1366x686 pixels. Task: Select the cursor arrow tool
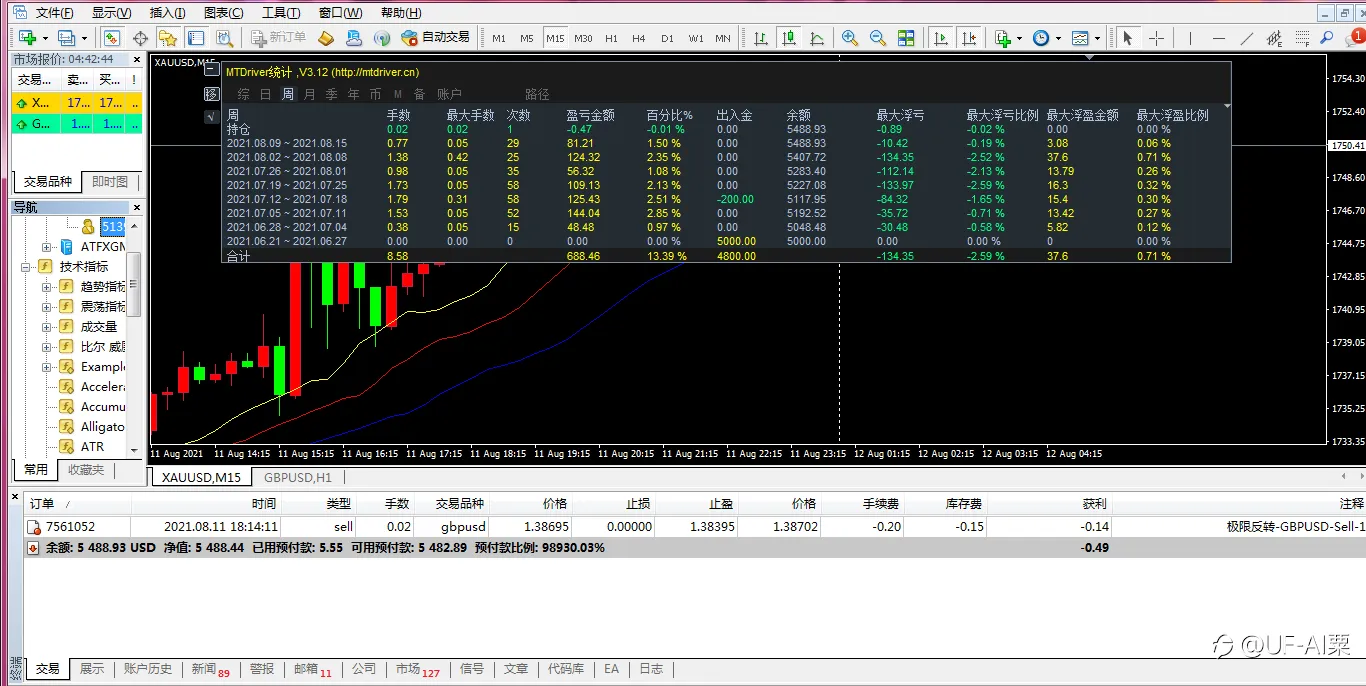1128,38
